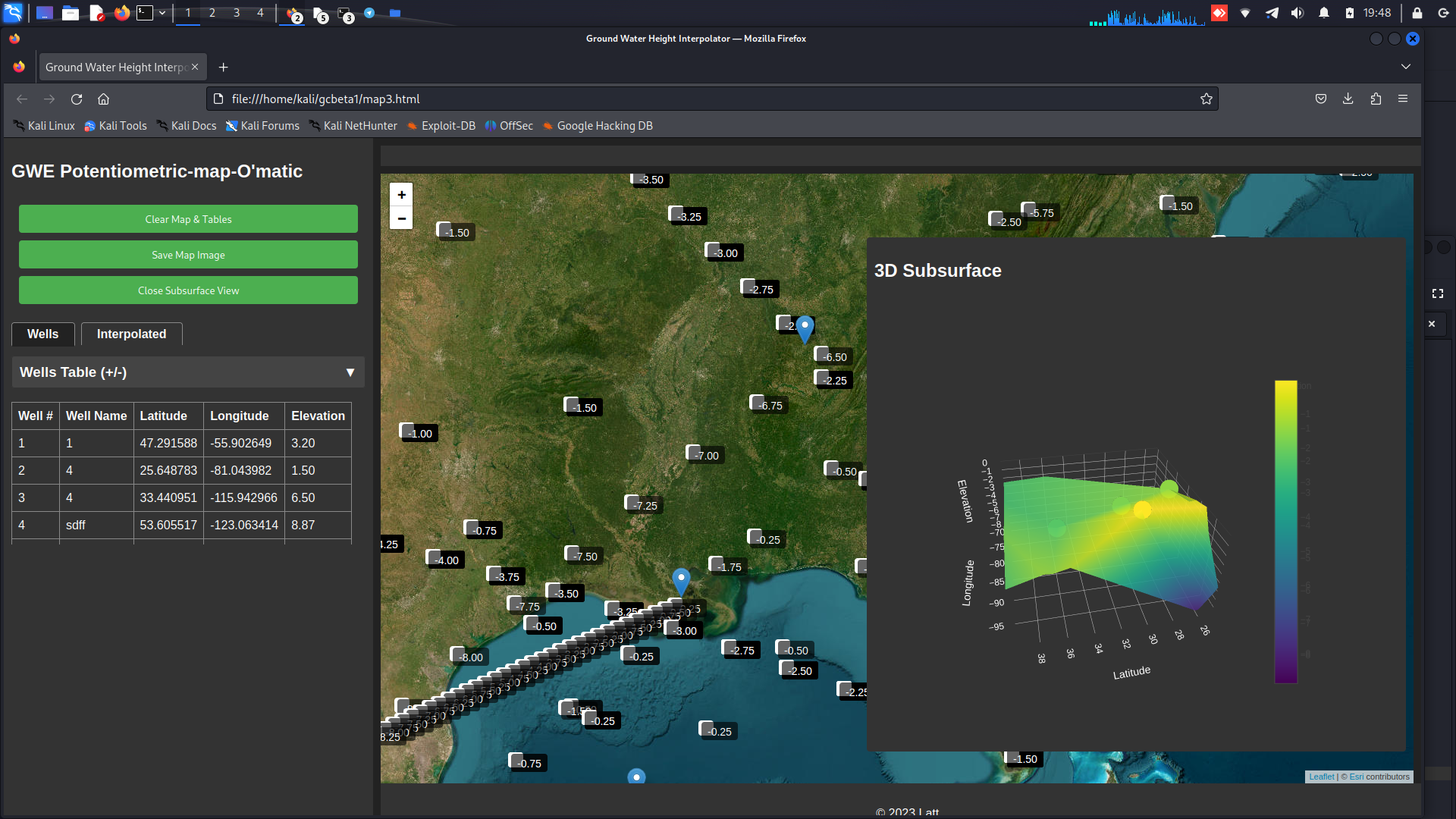Collapse the Wells Table section
Viewport: 1456px width, 819px height.
350,372
